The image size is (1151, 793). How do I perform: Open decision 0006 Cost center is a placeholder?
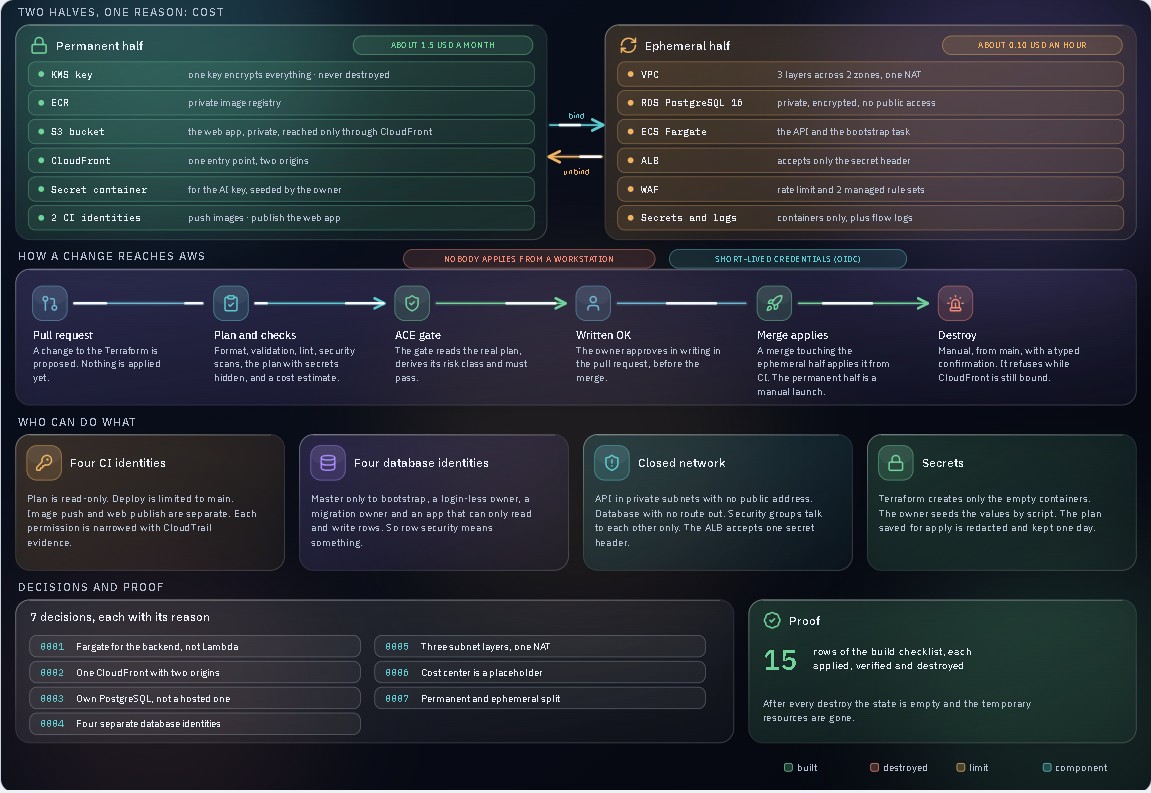(x=540, y=673)
